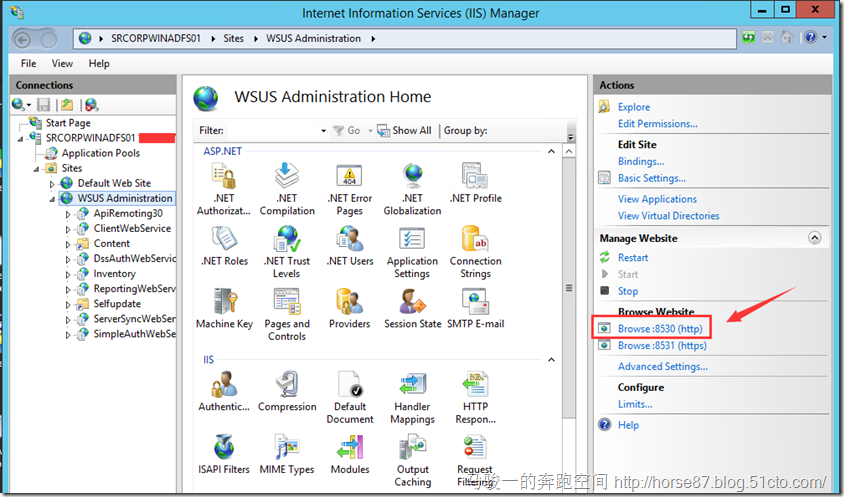This screenshot has height=497, width=844.
Task: Open .NET Authorization Rules feature
Action: [x=224, y=190]
